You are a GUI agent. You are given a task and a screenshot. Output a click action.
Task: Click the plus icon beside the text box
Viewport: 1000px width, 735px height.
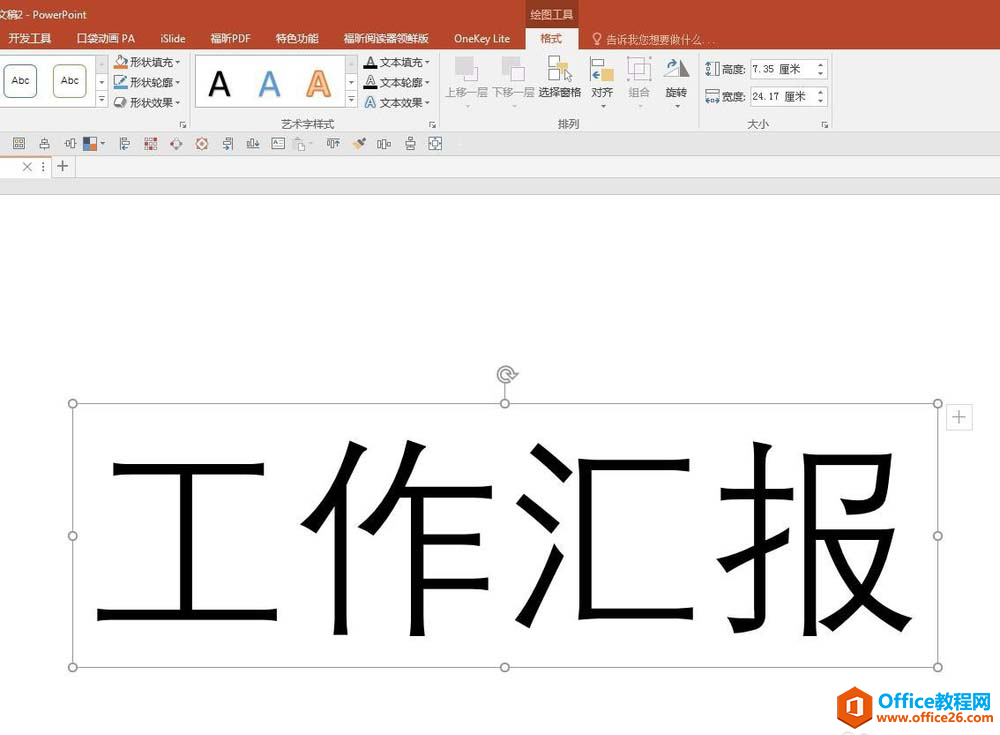[958, 417]
